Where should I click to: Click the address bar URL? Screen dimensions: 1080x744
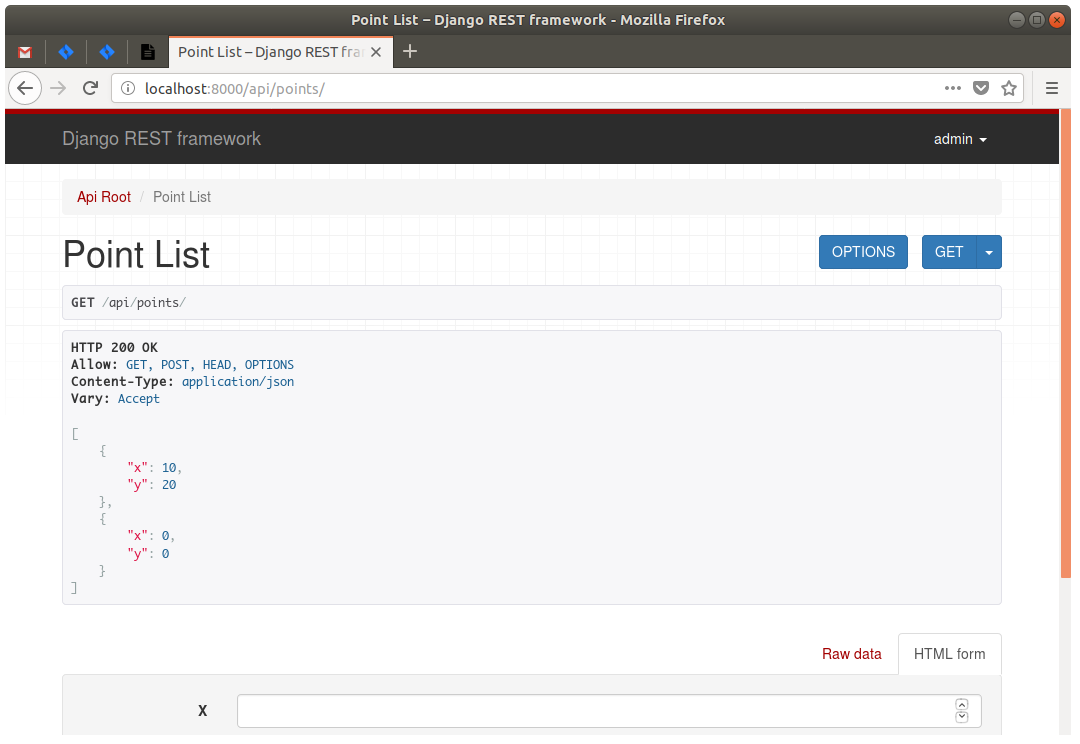pyautogui.click(x=235, y=89)
